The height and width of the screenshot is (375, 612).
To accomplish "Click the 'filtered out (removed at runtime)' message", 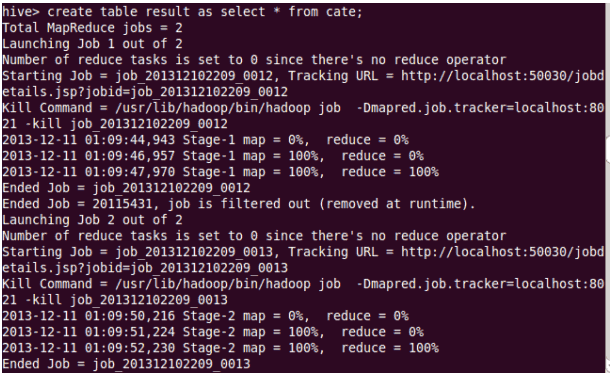I will coord(348,204).
